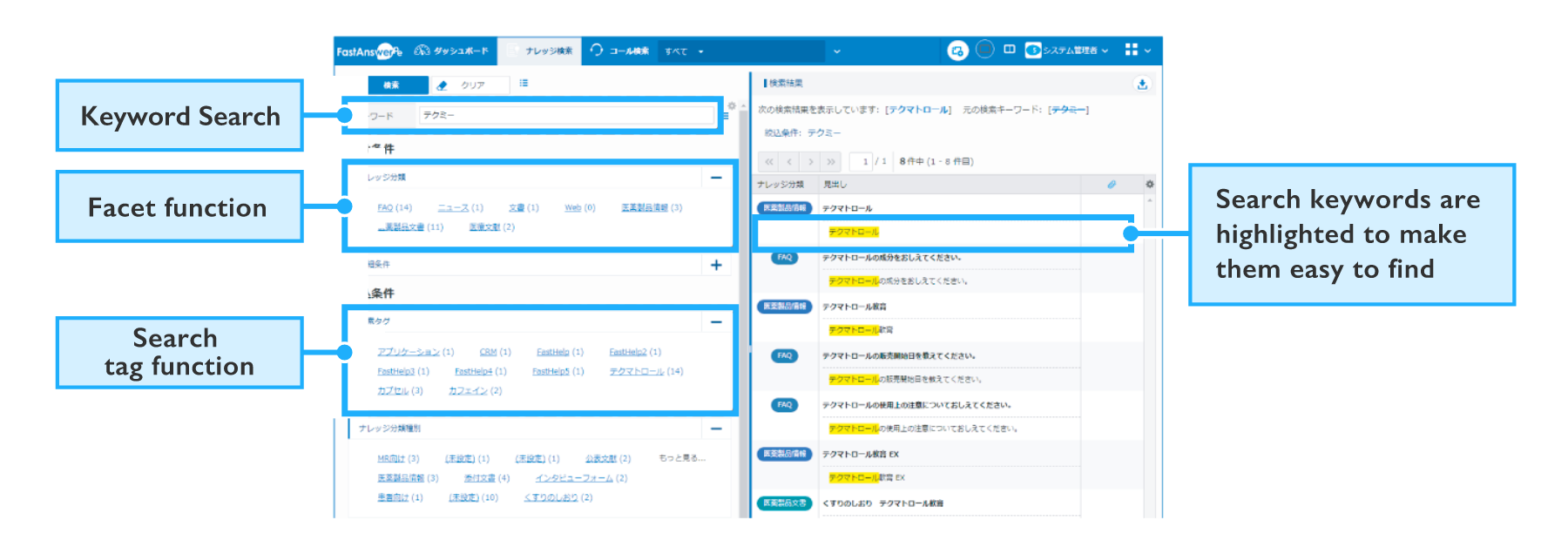1568x554 pixels.
Task: Click the list view icon beside クリア
Action: 524,84
